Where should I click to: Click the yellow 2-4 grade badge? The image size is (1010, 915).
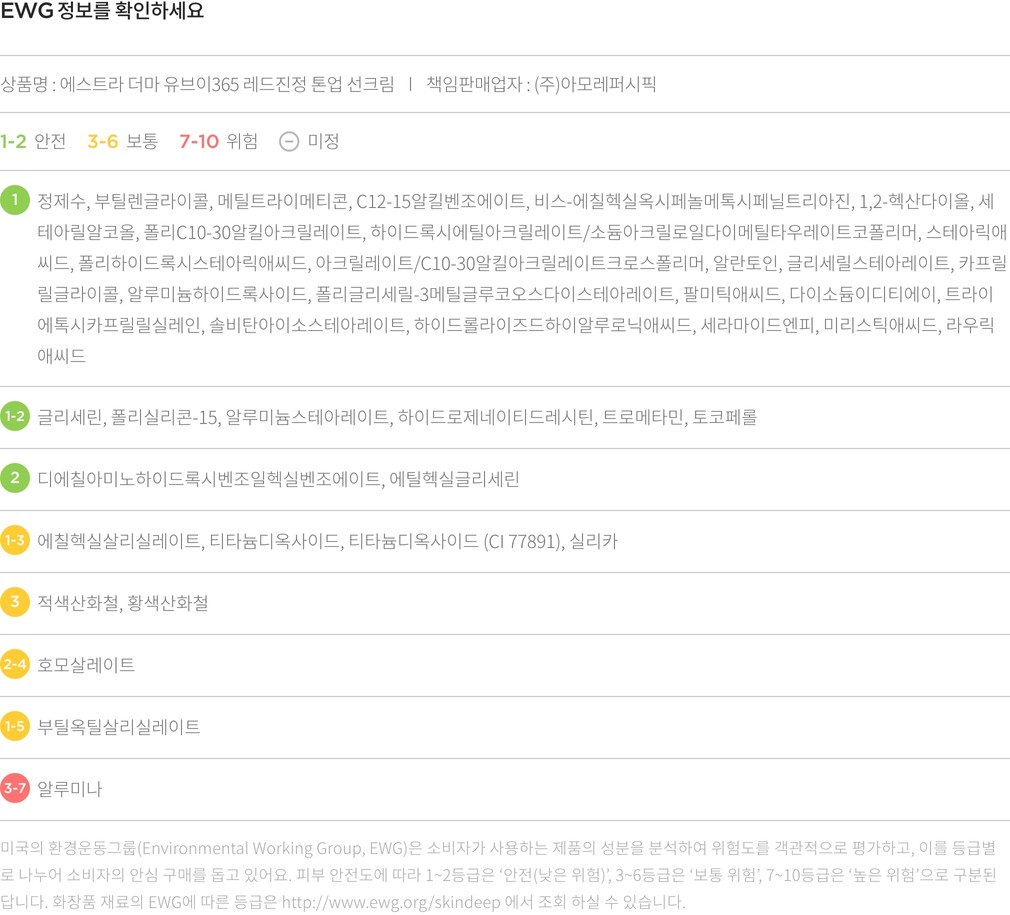coord(15,665)
